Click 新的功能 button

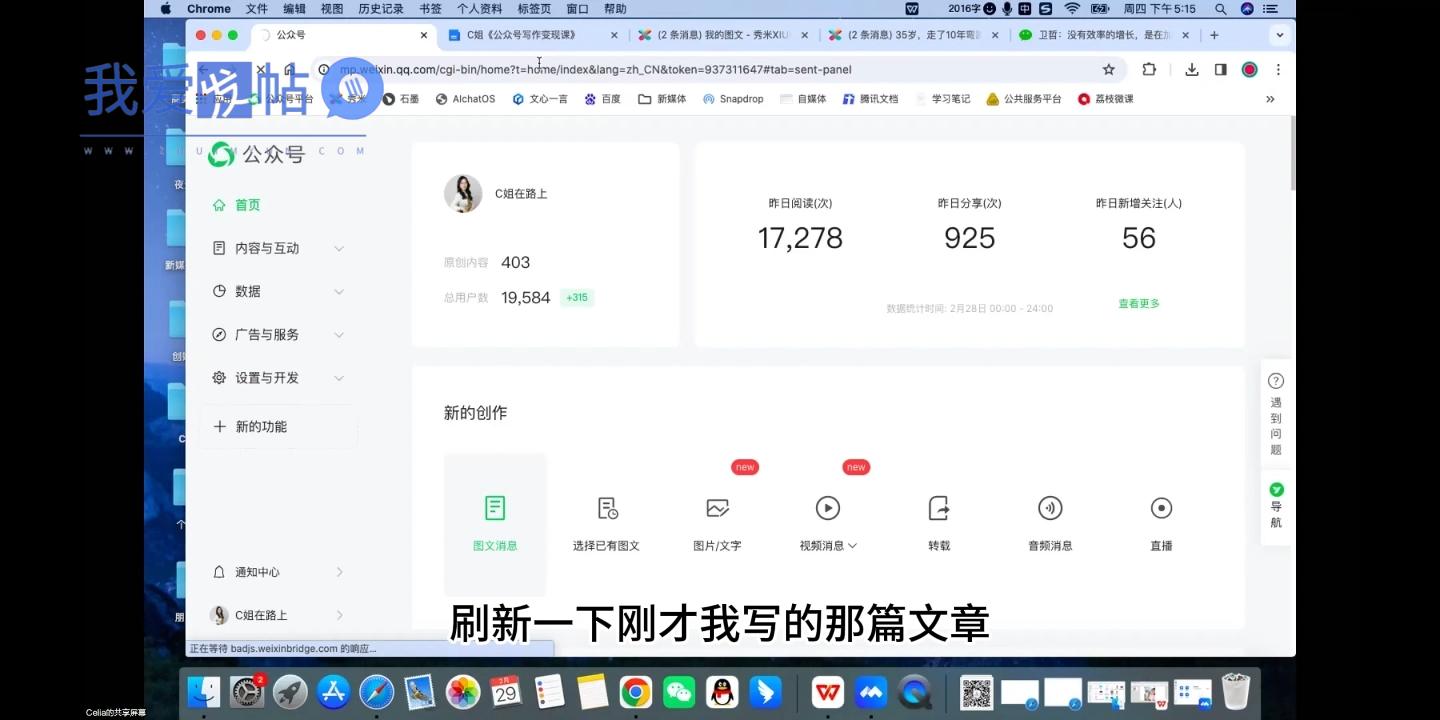278,427
